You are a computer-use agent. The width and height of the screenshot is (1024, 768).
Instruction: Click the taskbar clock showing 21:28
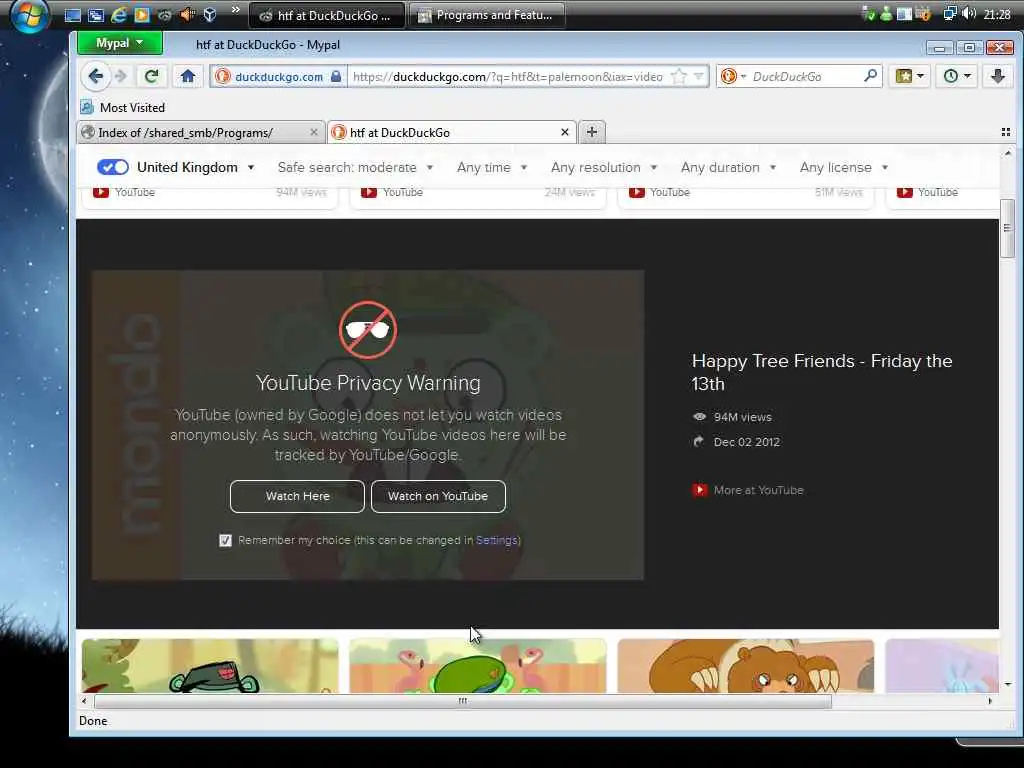coord(997,14)
